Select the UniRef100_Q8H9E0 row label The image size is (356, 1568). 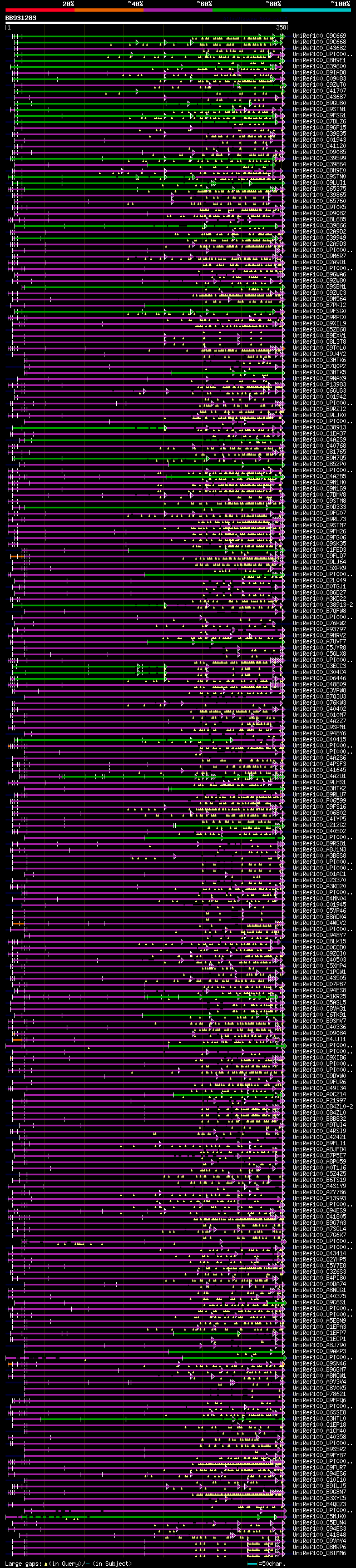point(319,170)
